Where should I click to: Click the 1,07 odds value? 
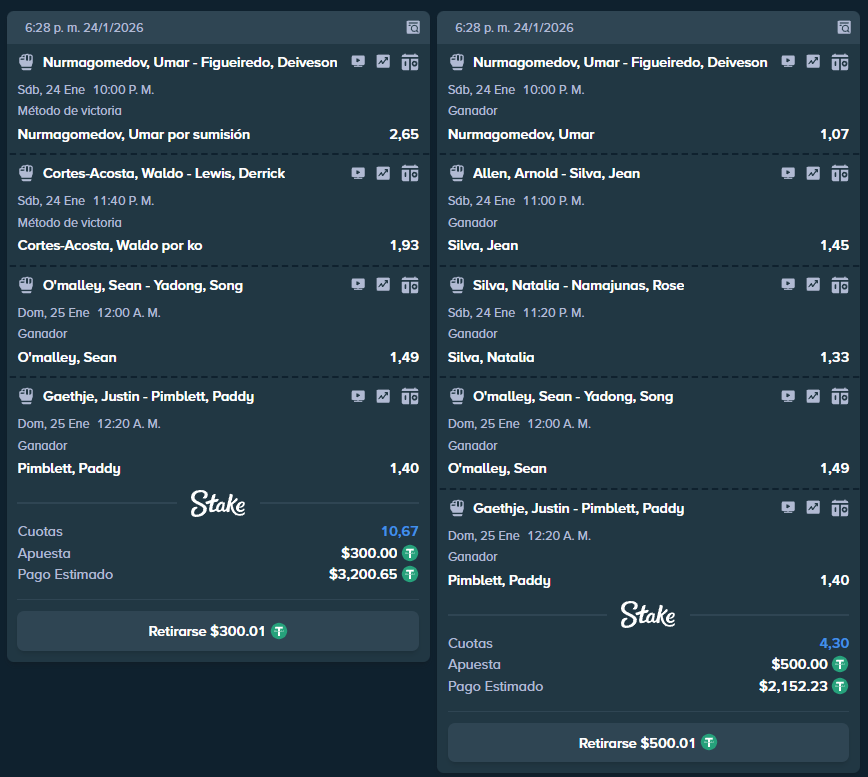click(x=835, y=134)
